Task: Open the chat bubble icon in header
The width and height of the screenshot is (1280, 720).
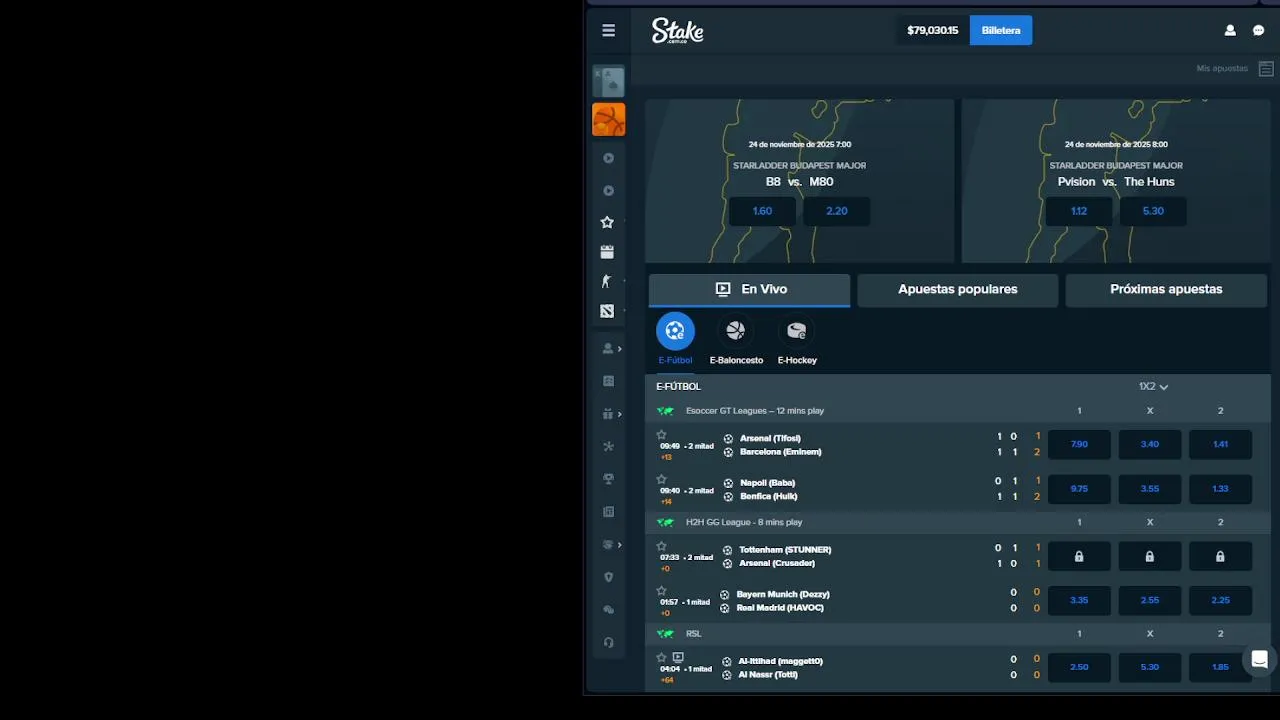Action: coord(1259,31)
